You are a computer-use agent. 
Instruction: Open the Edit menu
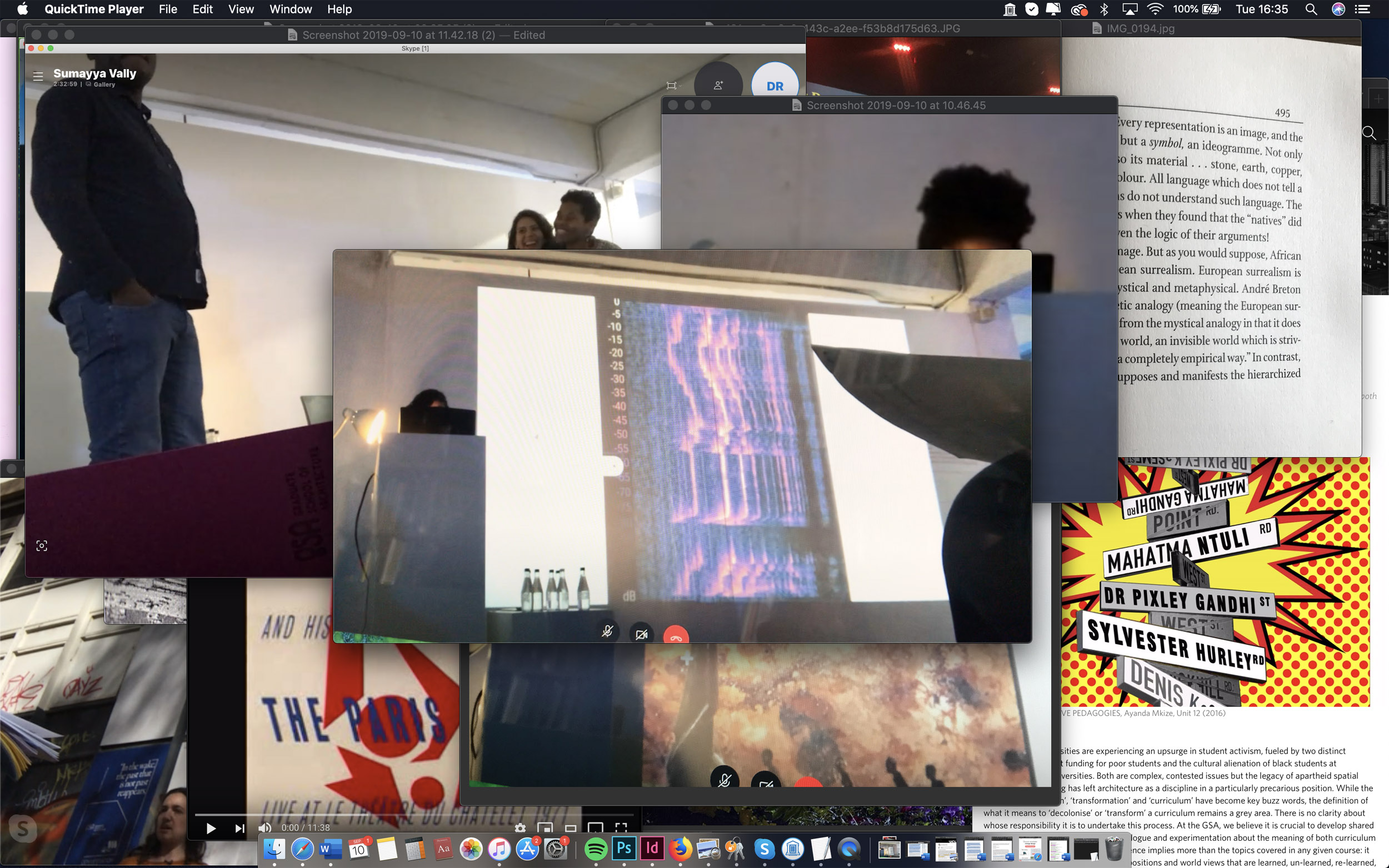pos(202,9)
